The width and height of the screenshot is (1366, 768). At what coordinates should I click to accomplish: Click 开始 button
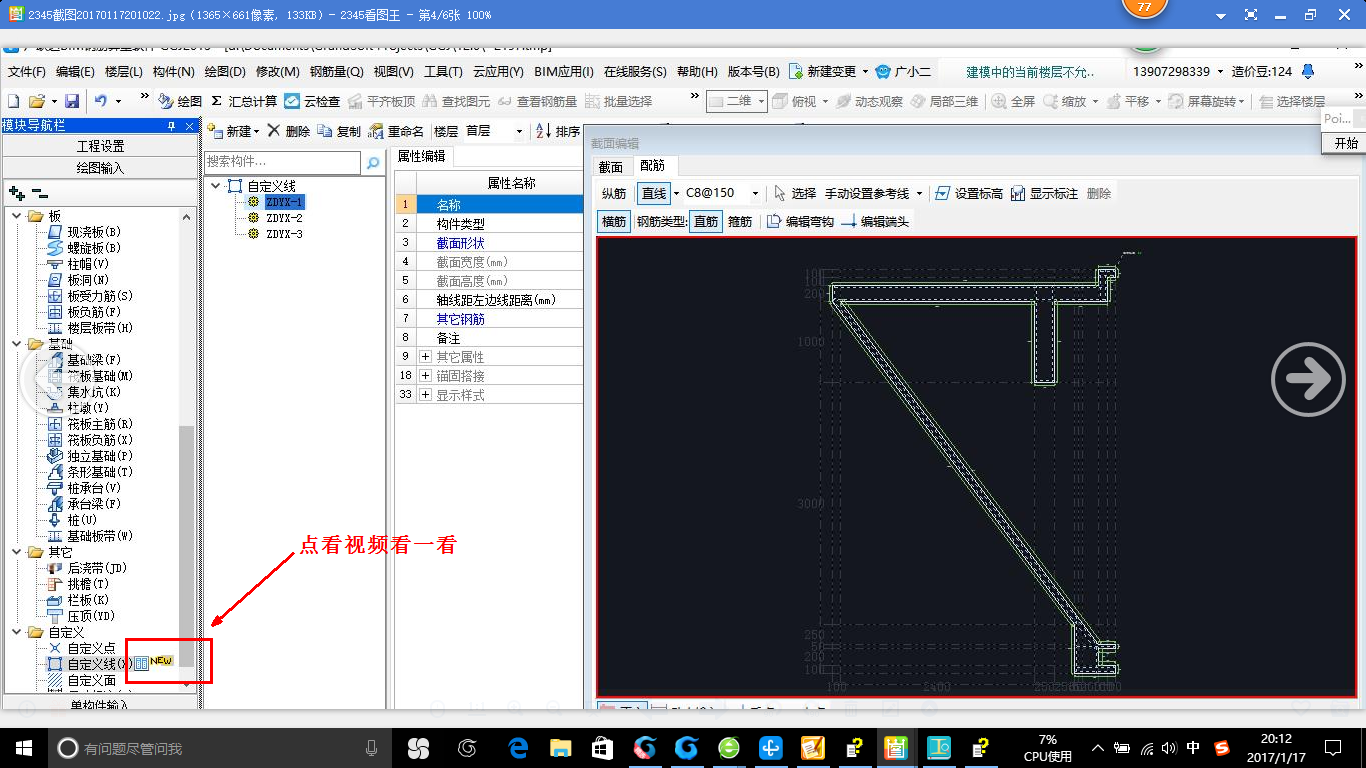point(1345,143)
